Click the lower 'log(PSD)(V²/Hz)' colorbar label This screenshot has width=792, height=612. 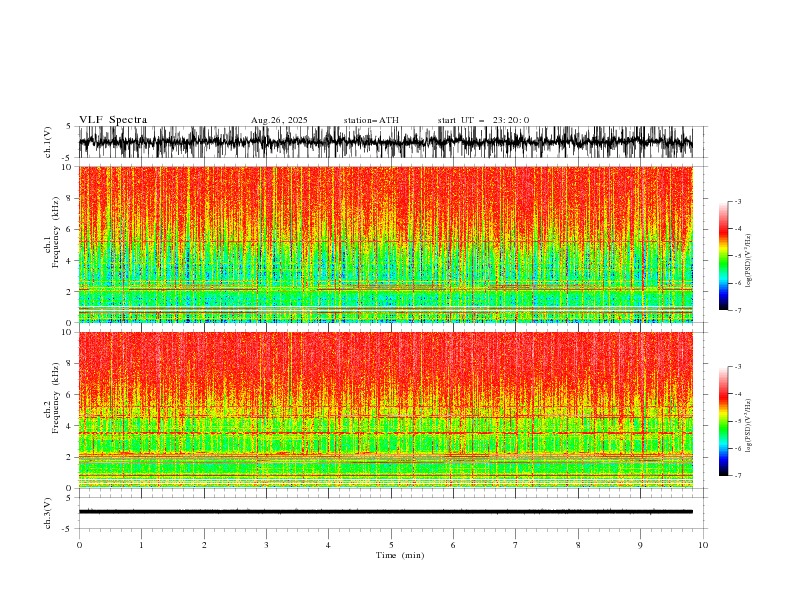click(748, 426)
